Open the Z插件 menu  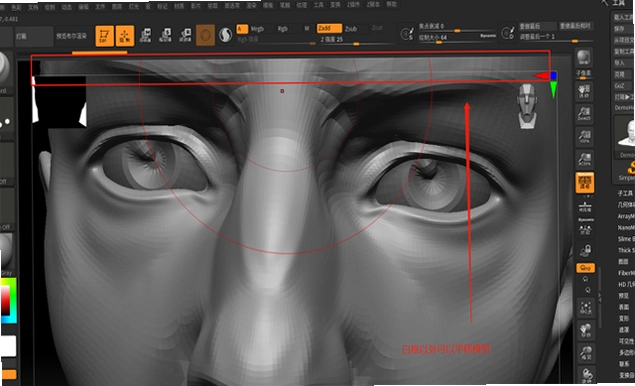(x=353, y=5)
